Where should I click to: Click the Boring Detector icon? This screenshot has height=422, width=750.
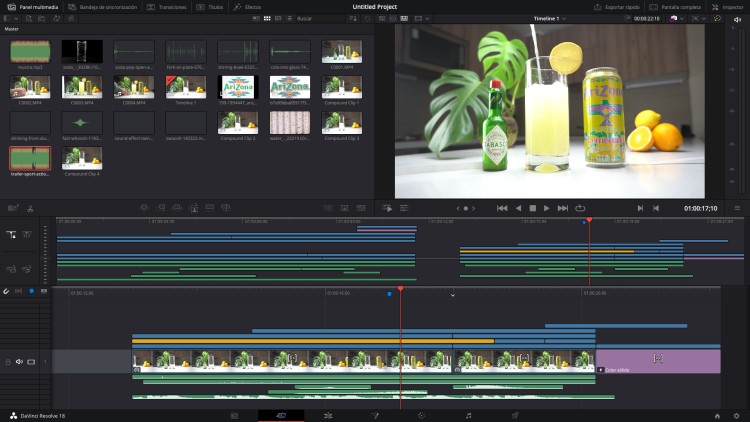pos(13,208)
